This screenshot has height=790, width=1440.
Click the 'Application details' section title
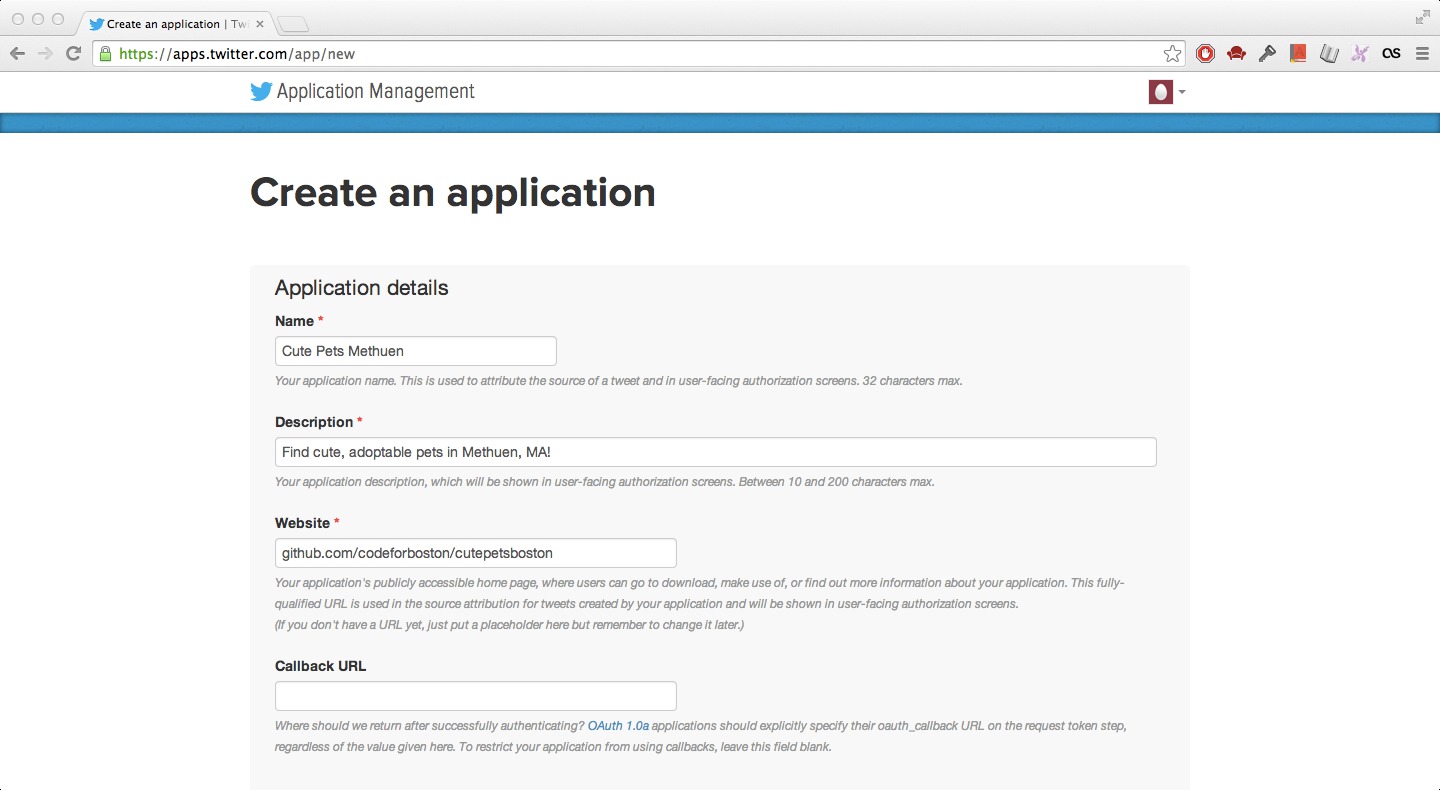[x=362, y=288]
